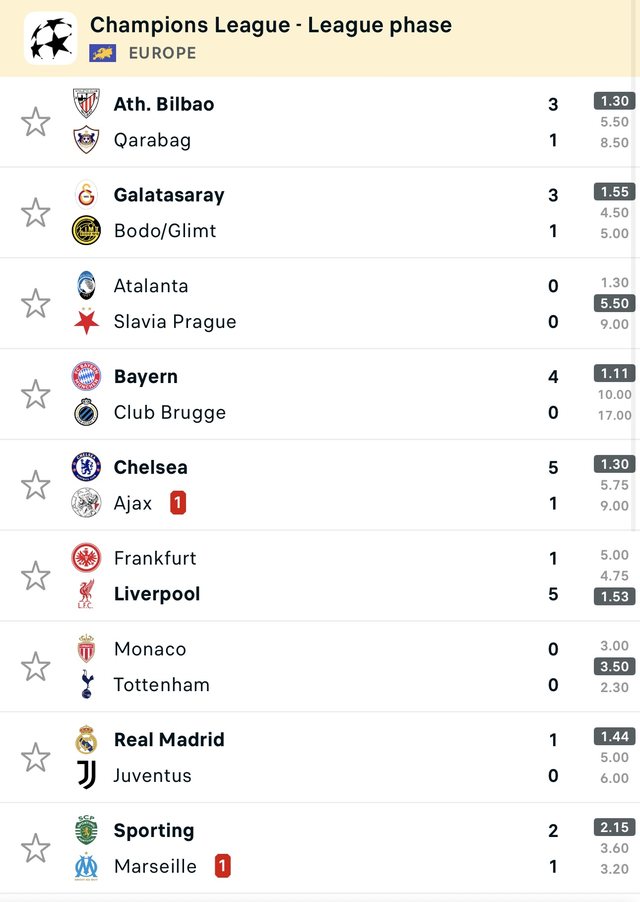The image size is (640, 902).
Task: Click the Bayern club crest
Action: click(x=87, y=376)
